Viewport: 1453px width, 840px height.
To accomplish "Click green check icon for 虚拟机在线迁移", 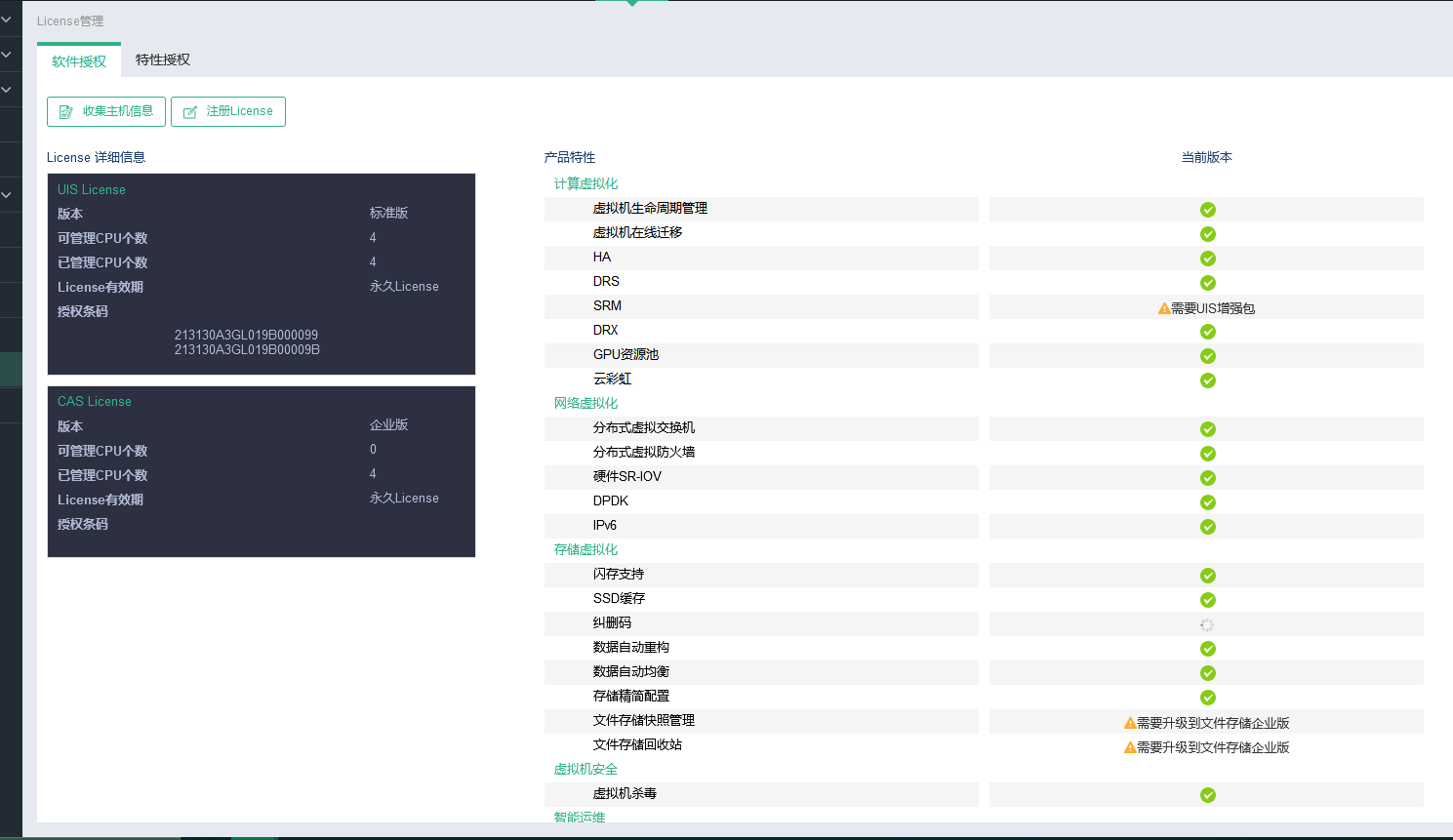I will pyautogui.click(x=1208, y=234).
